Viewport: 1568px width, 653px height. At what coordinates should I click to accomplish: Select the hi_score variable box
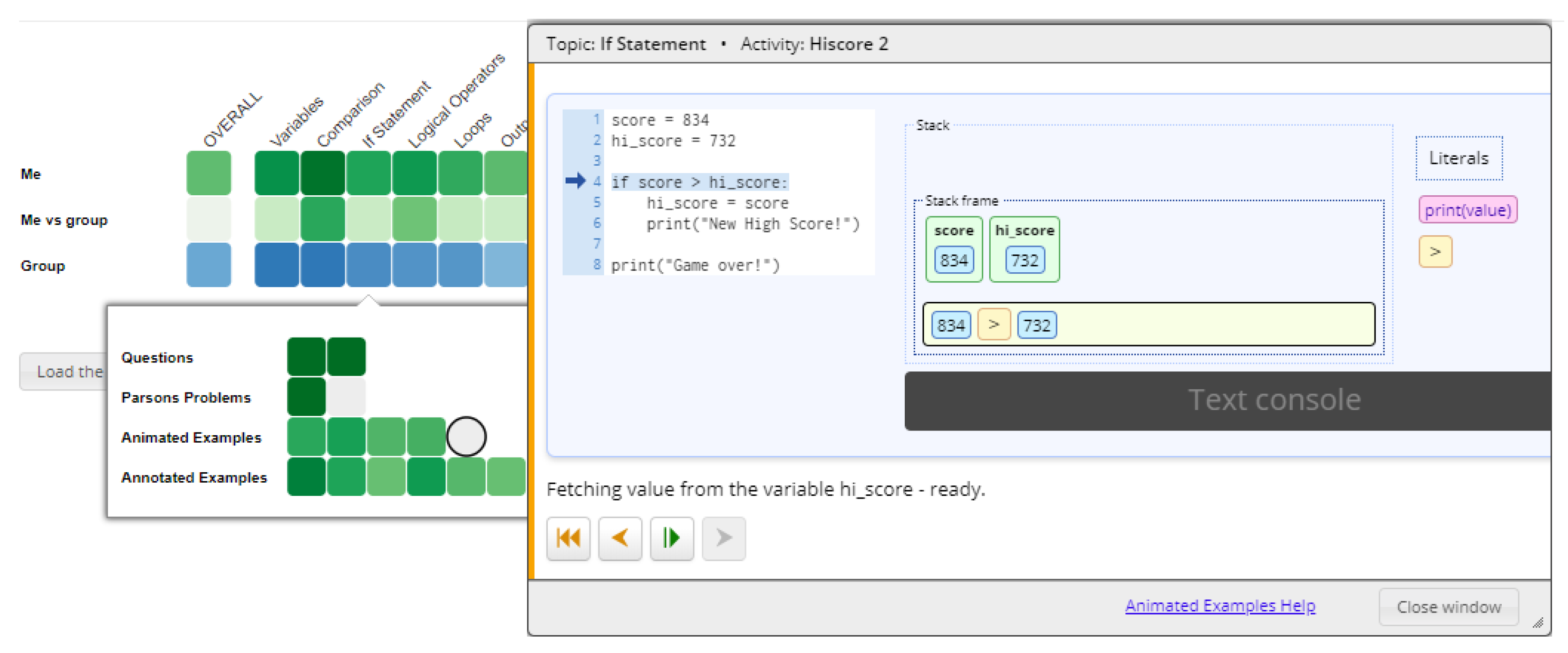click(1024, 249)
